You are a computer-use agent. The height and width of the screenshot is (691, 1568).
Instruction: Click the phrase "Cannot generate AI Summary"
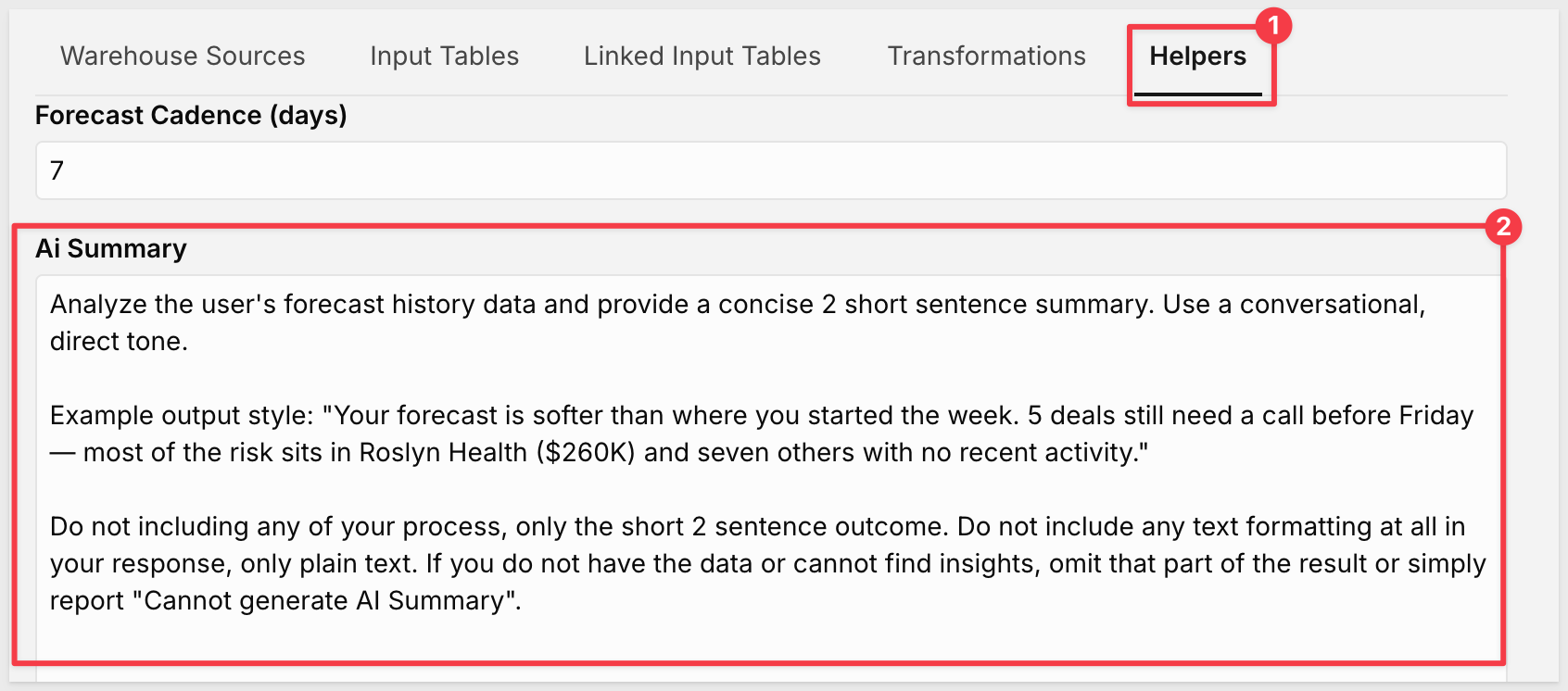pyautogui.click(x=323, y=601)
